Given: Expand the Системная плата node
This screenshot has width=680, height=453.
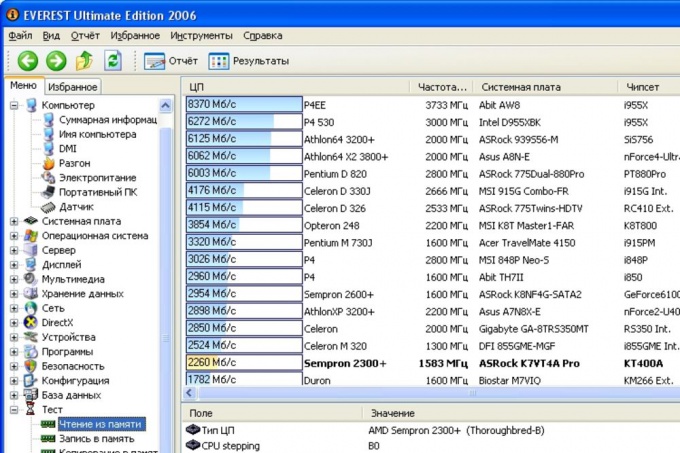Looking at the screenshot, I should 14,222.
